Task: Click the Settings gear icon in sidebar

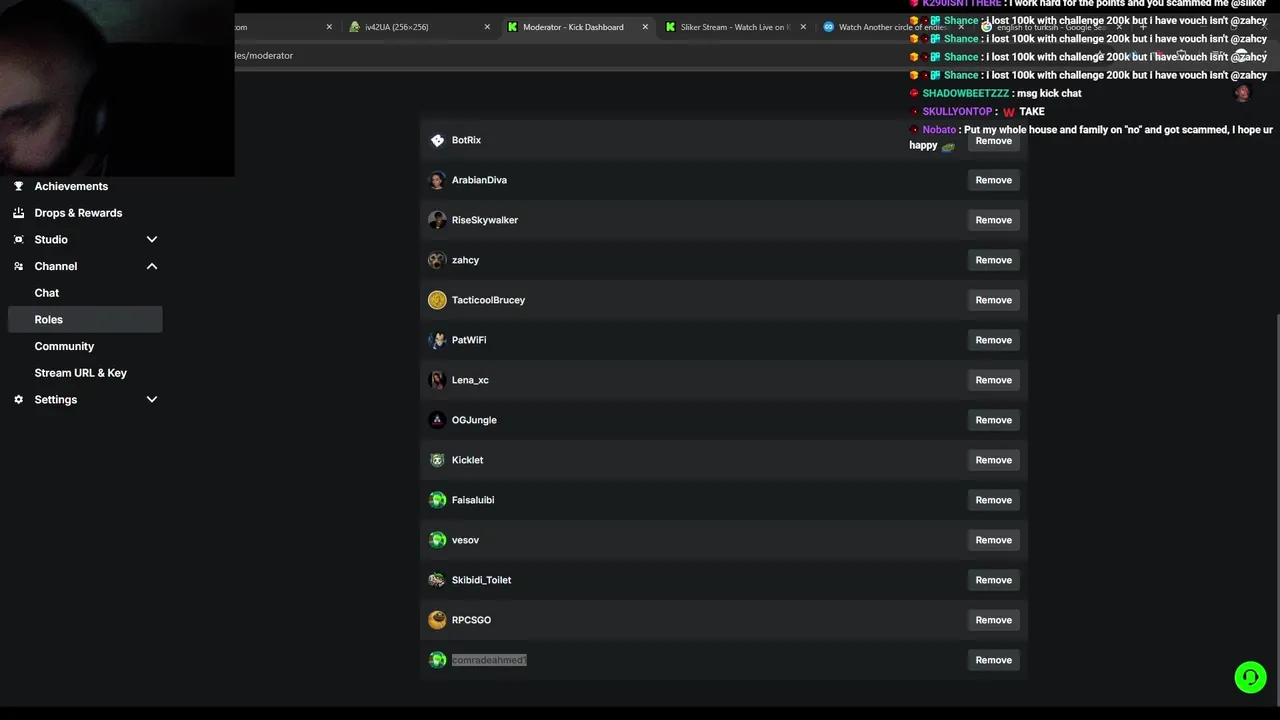Action: click(18, 400)
